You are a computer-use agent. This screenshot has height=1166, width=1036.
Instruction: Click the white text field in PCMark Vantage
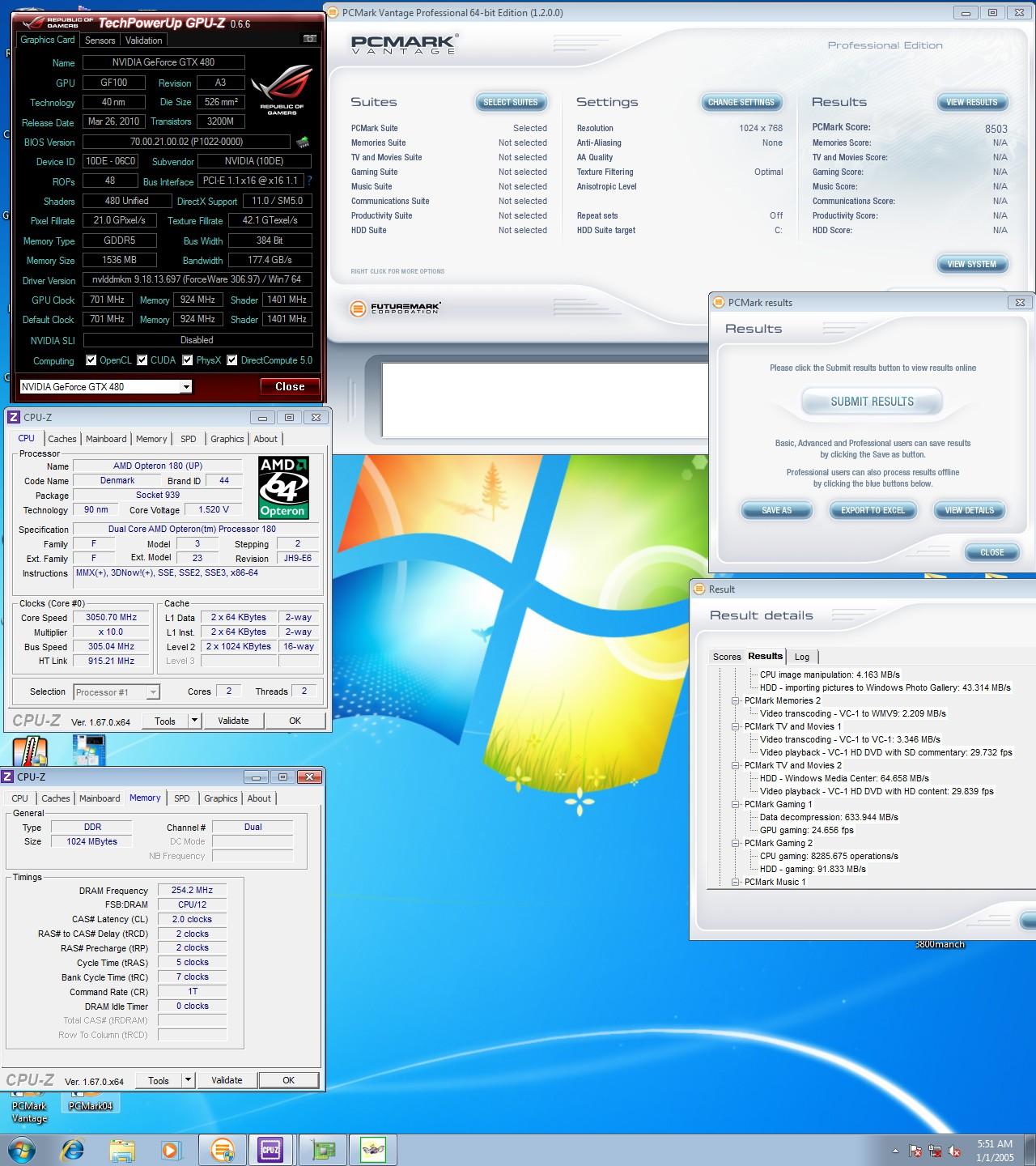546,400
